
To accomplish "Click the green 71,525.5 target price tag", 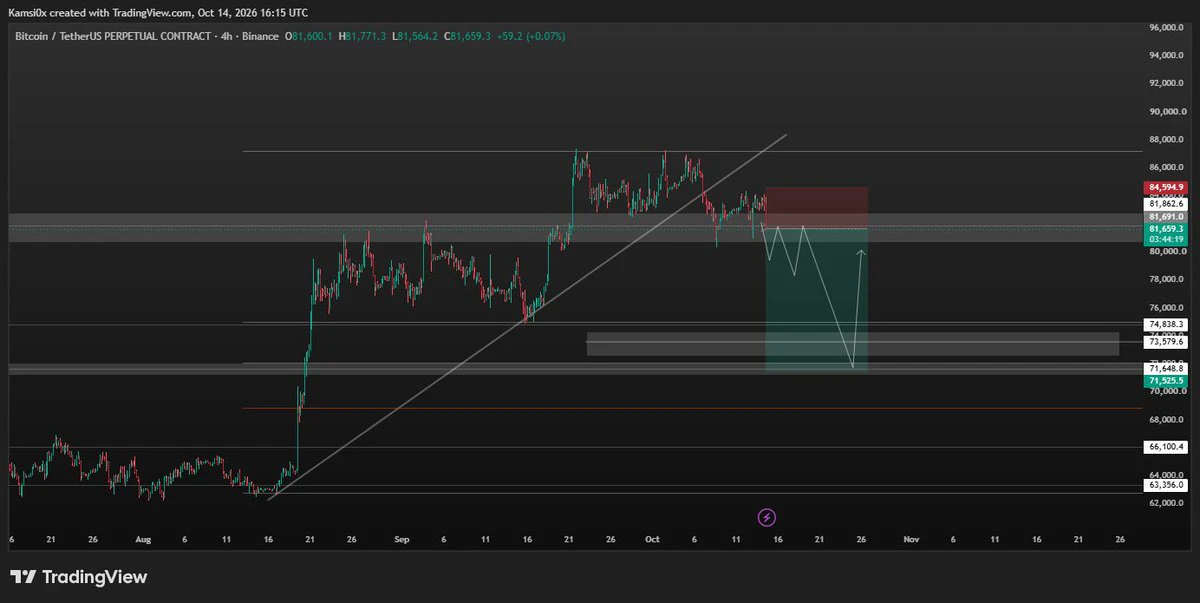I will (1166, 381).
